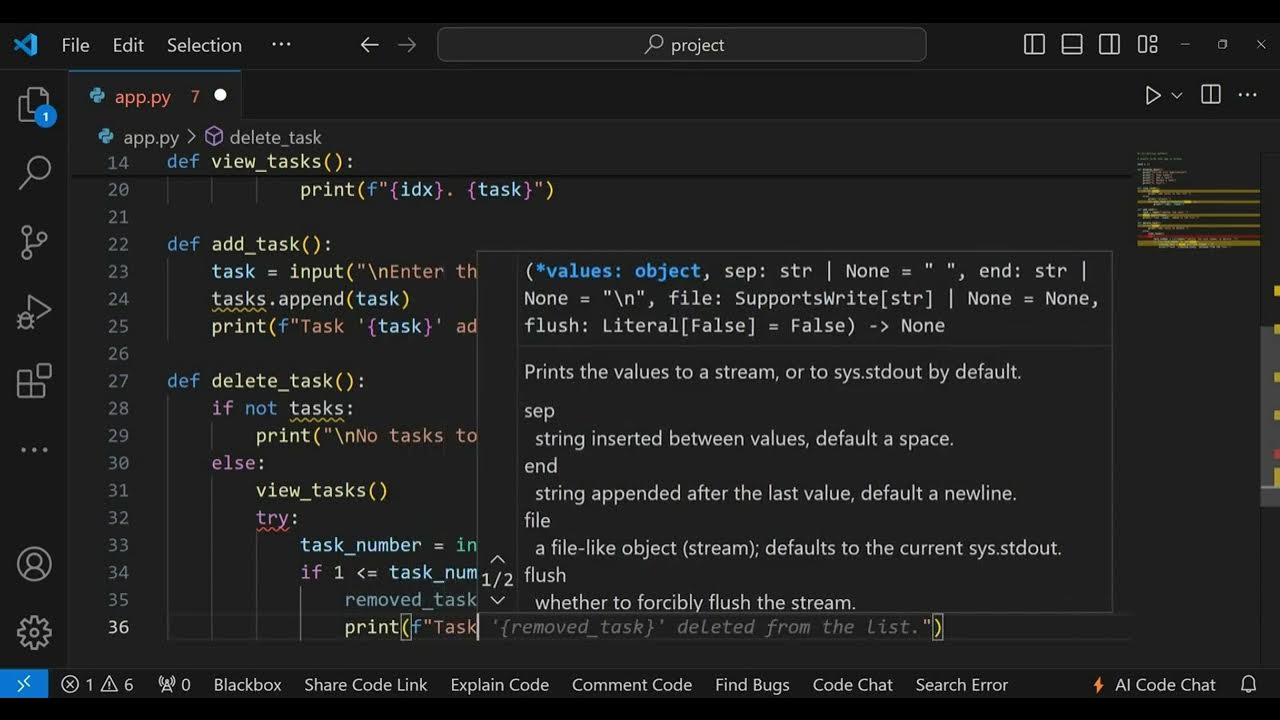
Task: Open the Source Control view
Action: (x=34, y=241)
